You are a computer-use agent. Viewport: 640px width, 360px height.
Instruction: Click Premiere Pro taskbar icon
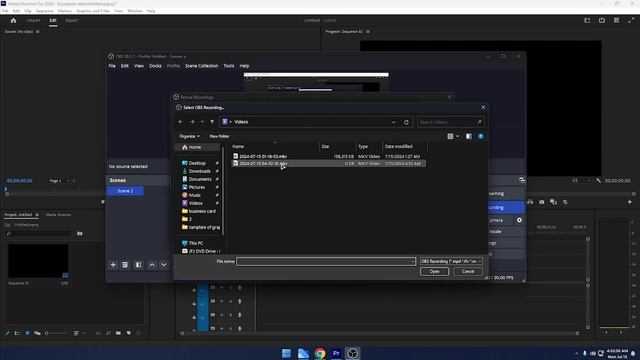click(336, 353)
